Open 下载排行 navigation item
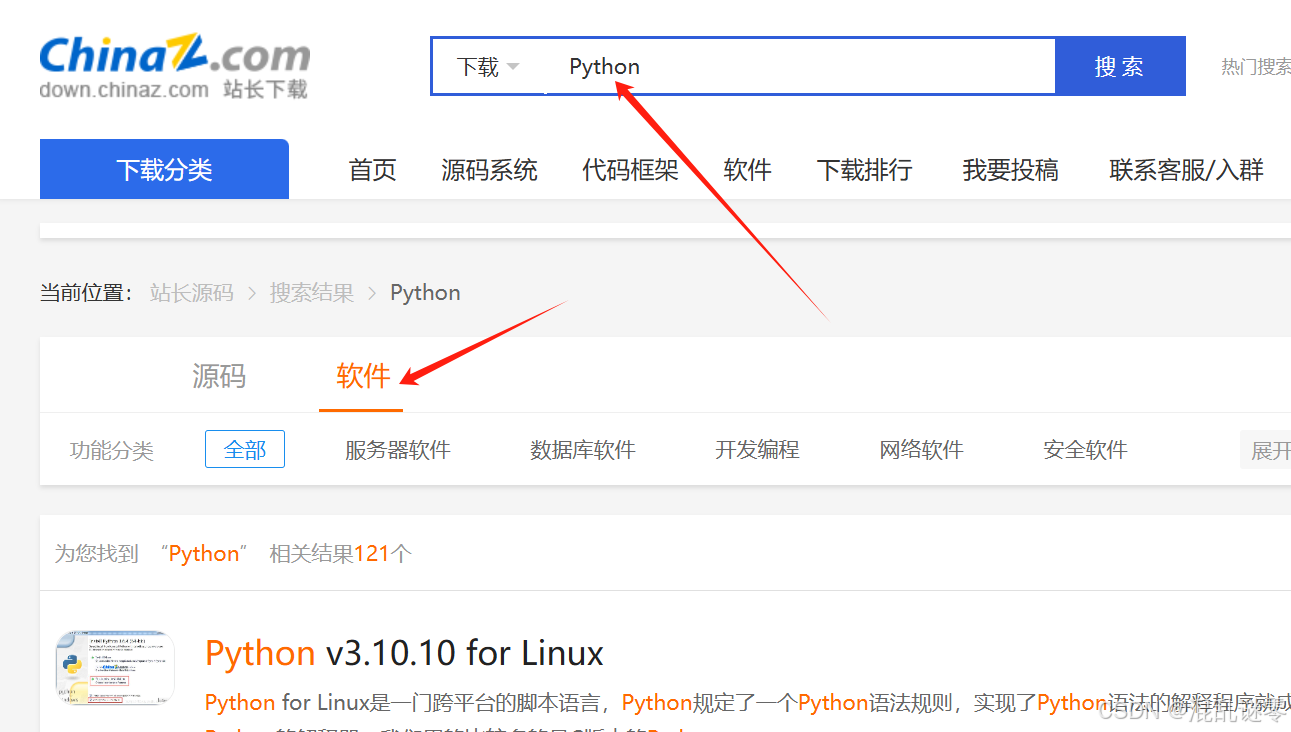Viewport: 1291px width, 732px height. (865, 170)
